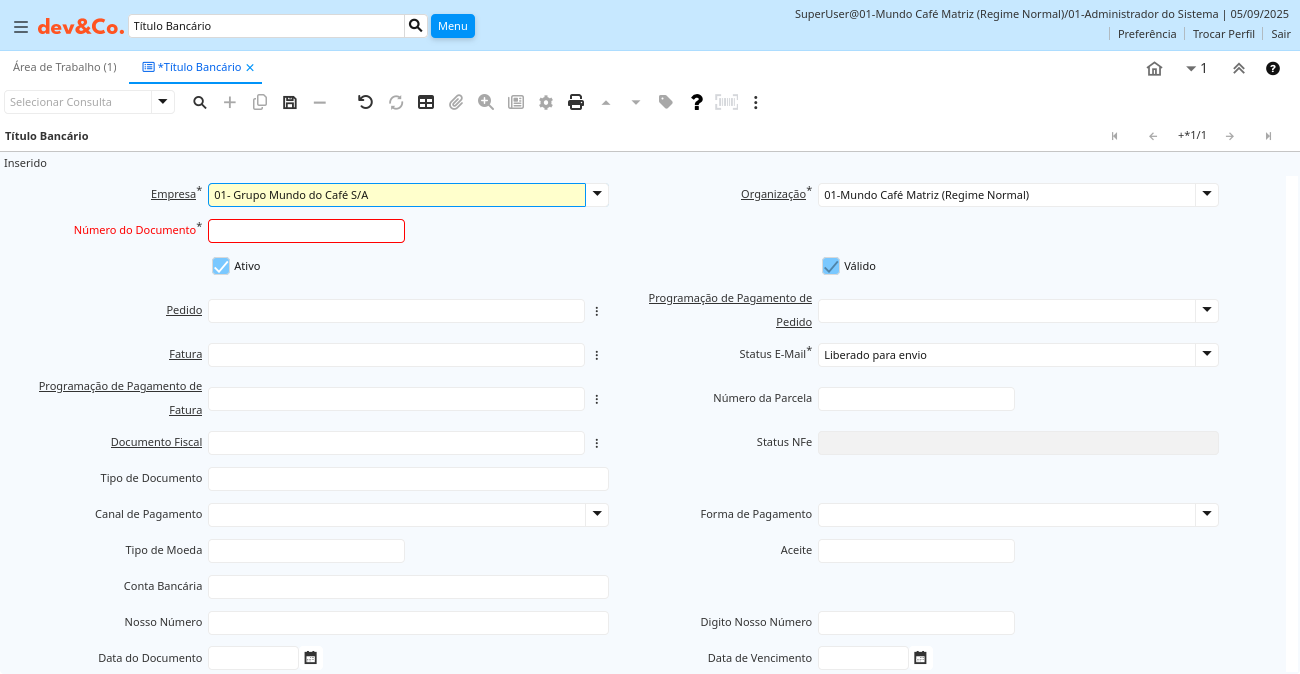1300x674 pixels.
Task: Toggle the Válido checkbox
Action: [831, 266]
